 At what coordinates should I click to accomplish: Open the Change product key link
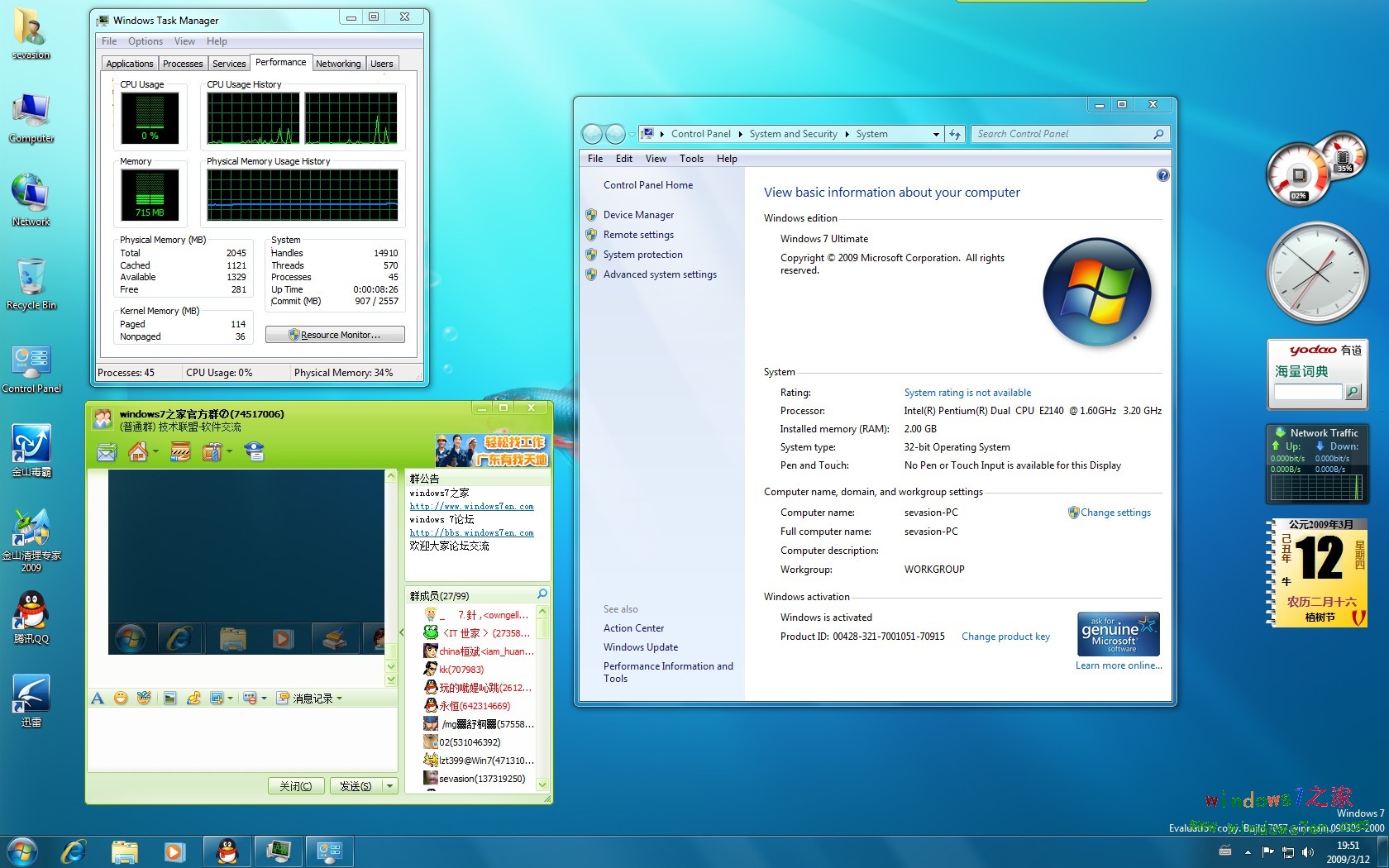[x=1005, y=637]
